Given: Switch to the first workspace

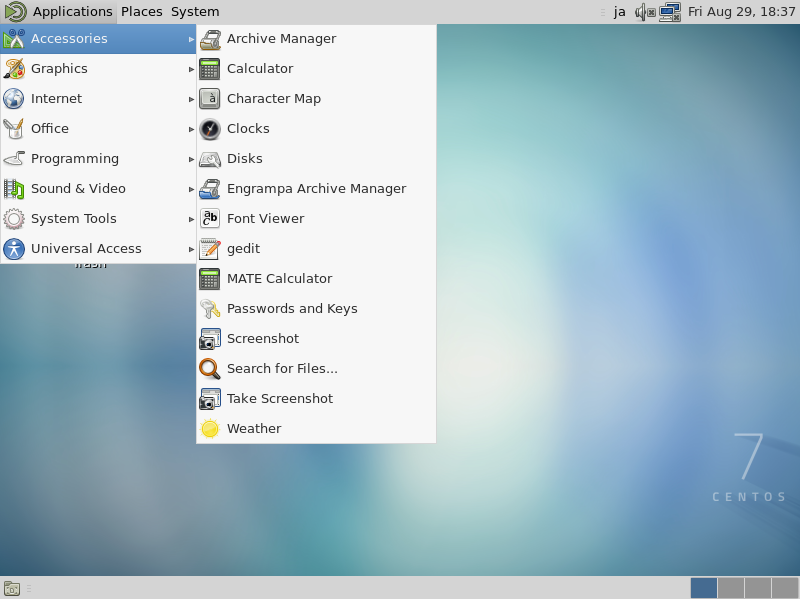Looking at the screenshot, I should [704, 588].
